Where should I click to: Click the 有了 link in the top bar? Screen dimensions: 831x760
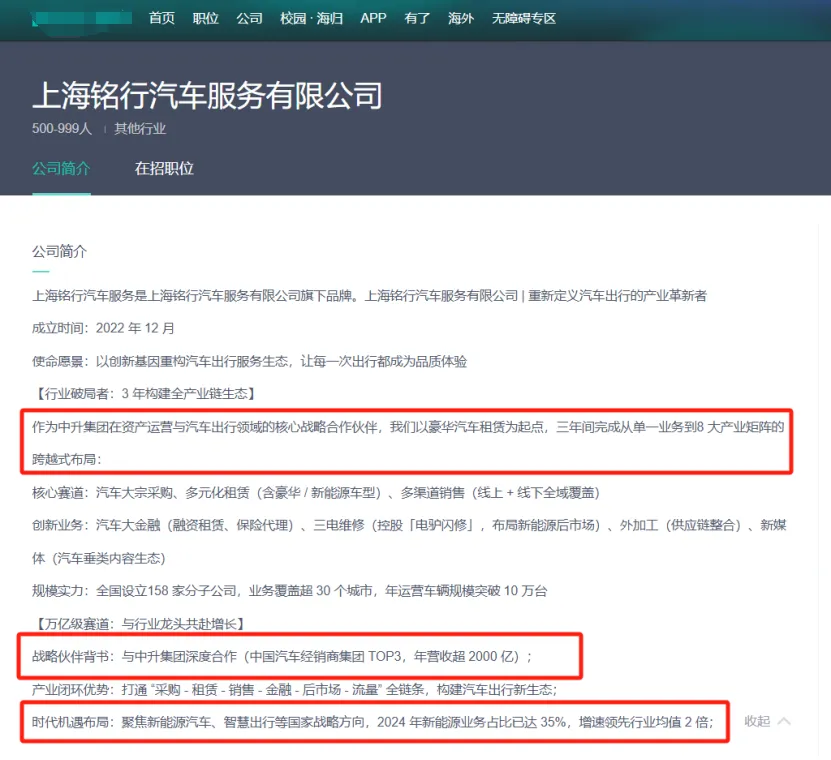(x=416, y=18)
